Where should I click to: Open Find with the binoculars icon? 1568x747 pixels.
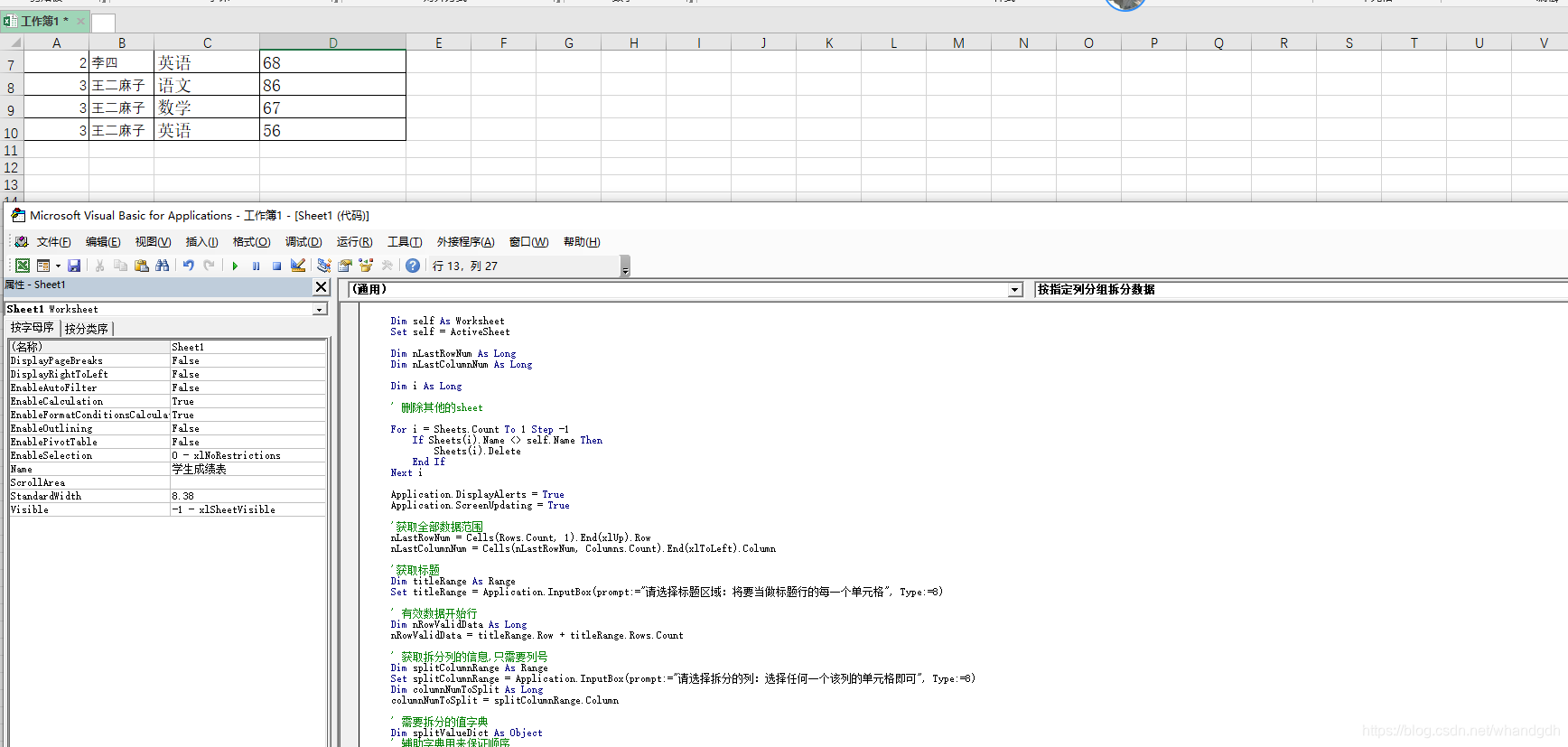(162, 266)
